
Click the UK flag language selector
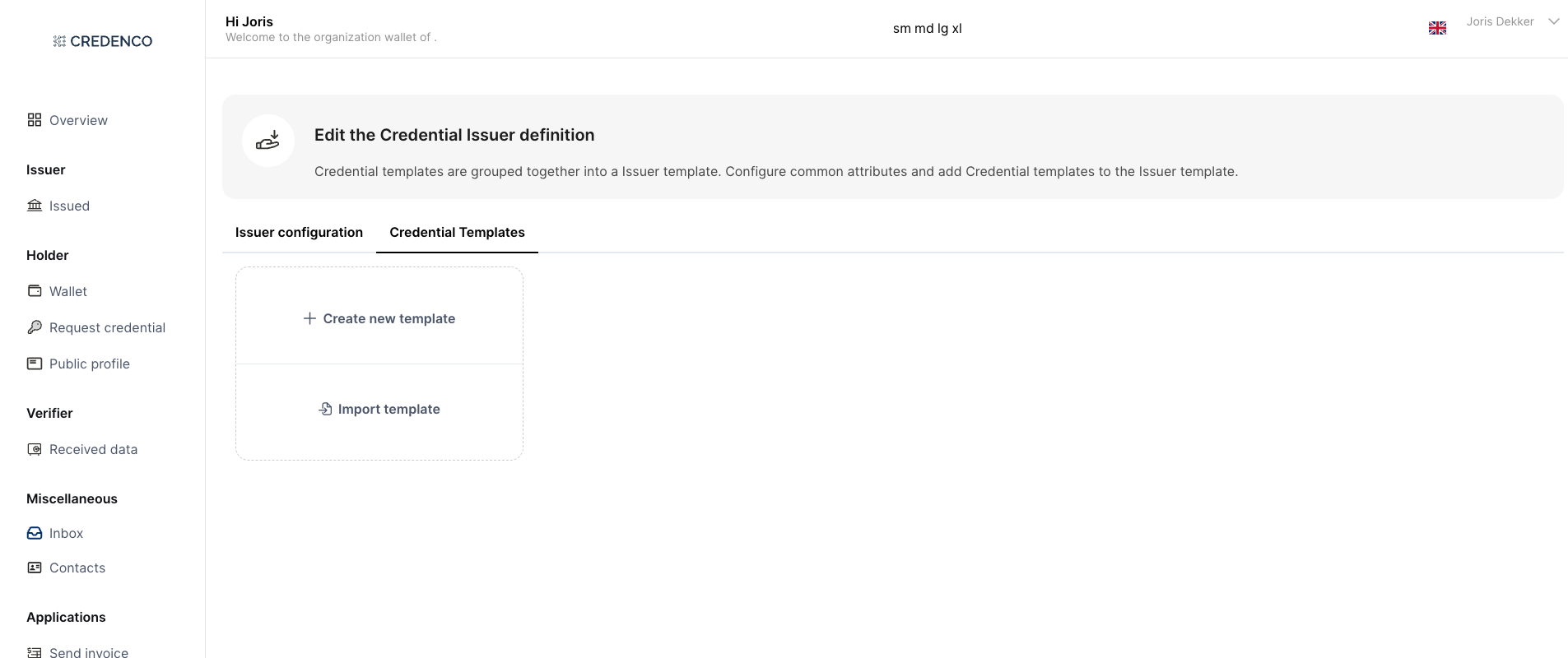click(x=1437, y=28)
